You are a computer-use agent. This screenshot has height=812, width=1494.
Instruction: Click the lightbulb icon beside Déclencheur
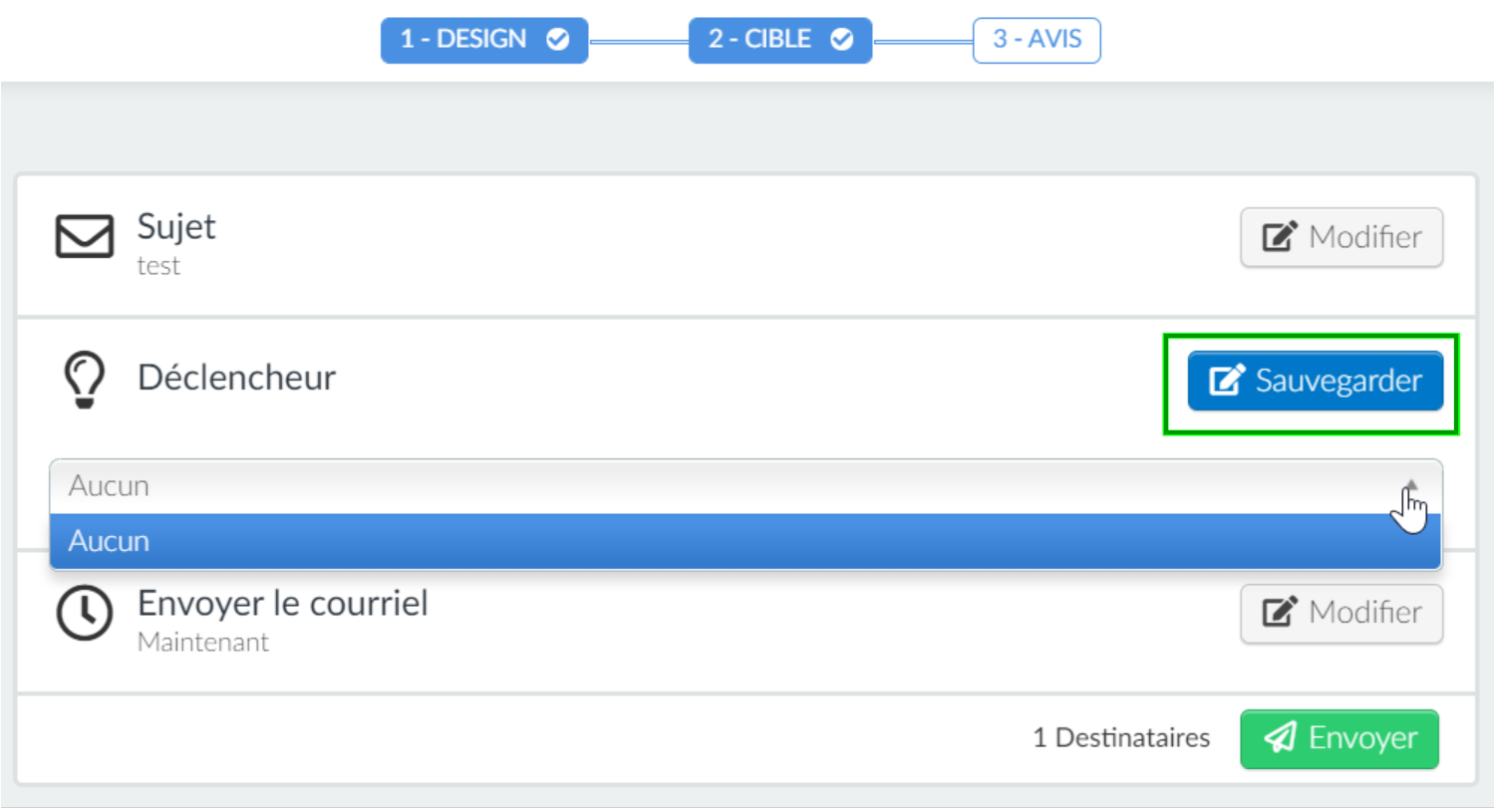pyautogui.click(x=84, y=380)
